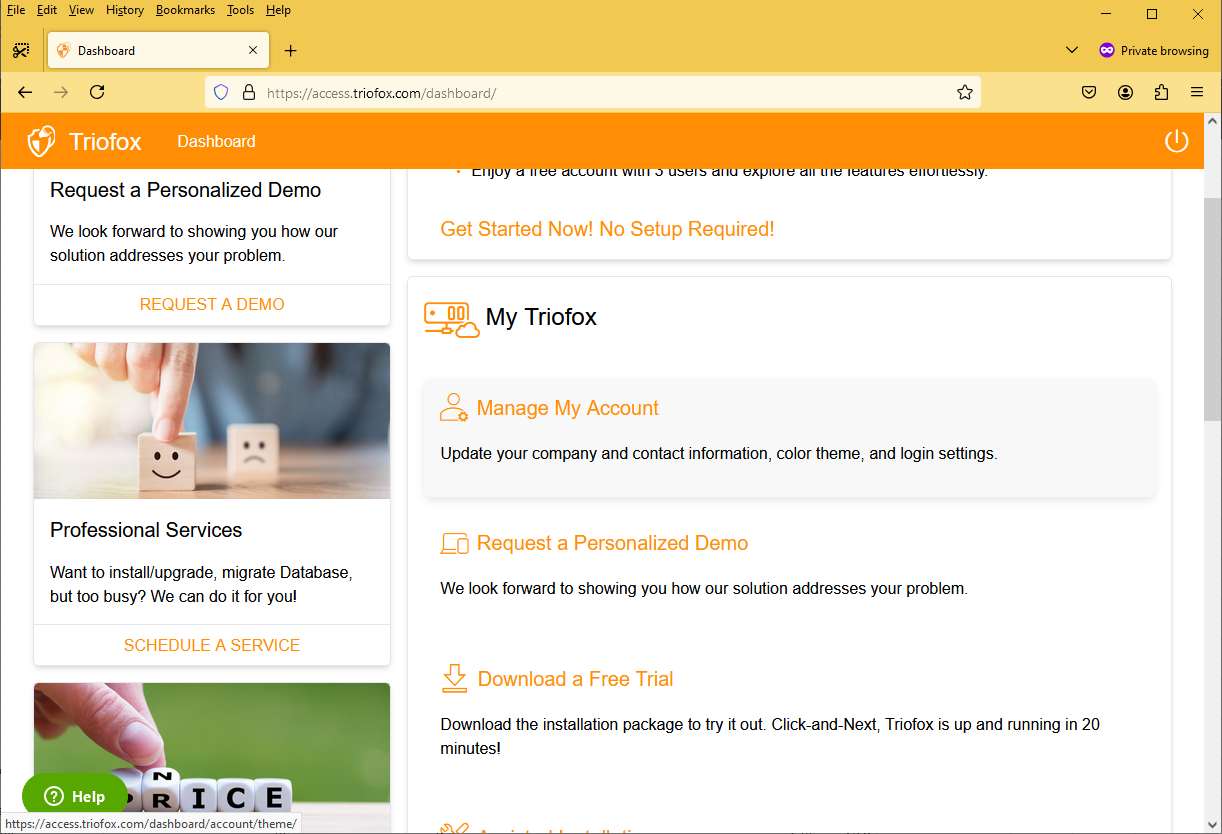Click the Dashboard link in orange header
The height and width of the screenshot is (834, 1222).
[x=216, y=141]
